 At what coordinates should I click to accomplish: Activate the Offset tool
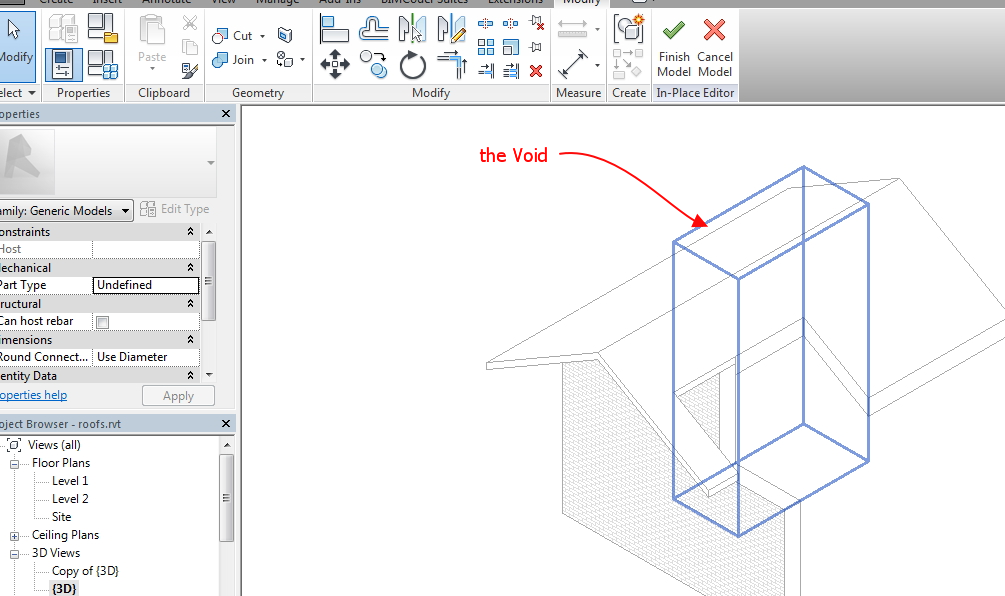[x=373, y=28]
